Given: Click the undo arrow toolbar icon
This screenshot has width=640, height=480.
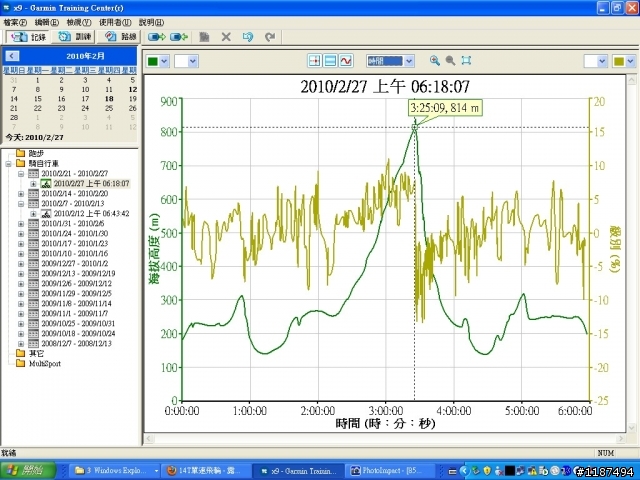Looking at the screenshot, I should coord(248,37).
